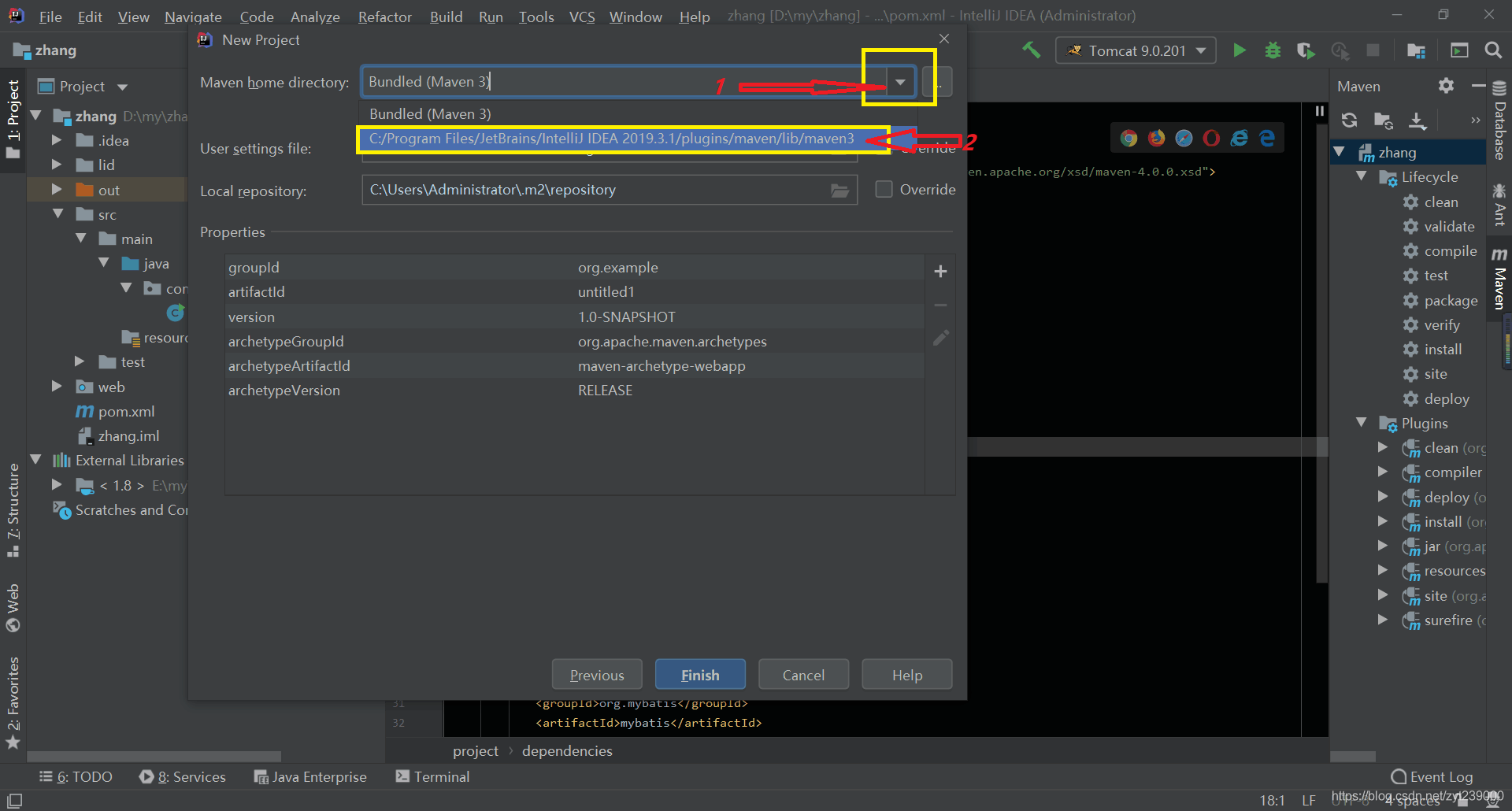Select the Bundled (Maven 3) list option

click(638, 114)
